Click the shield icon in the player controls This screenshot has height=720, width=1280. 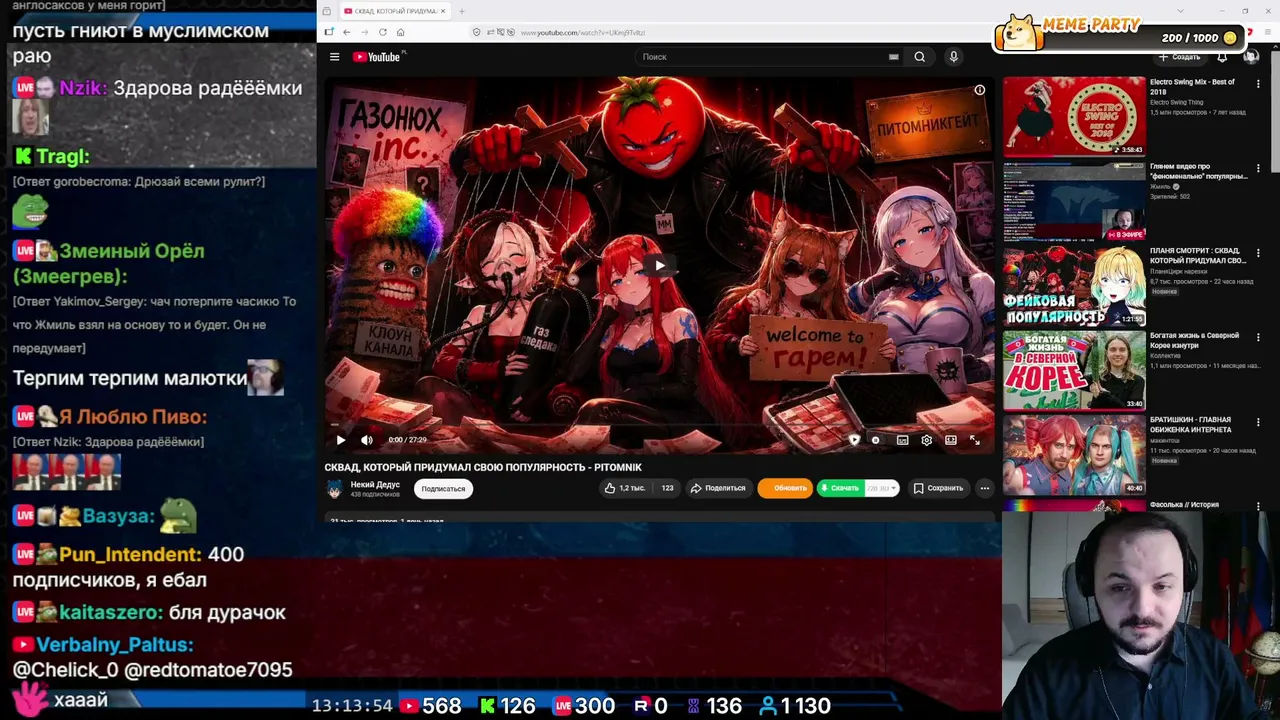854,440
